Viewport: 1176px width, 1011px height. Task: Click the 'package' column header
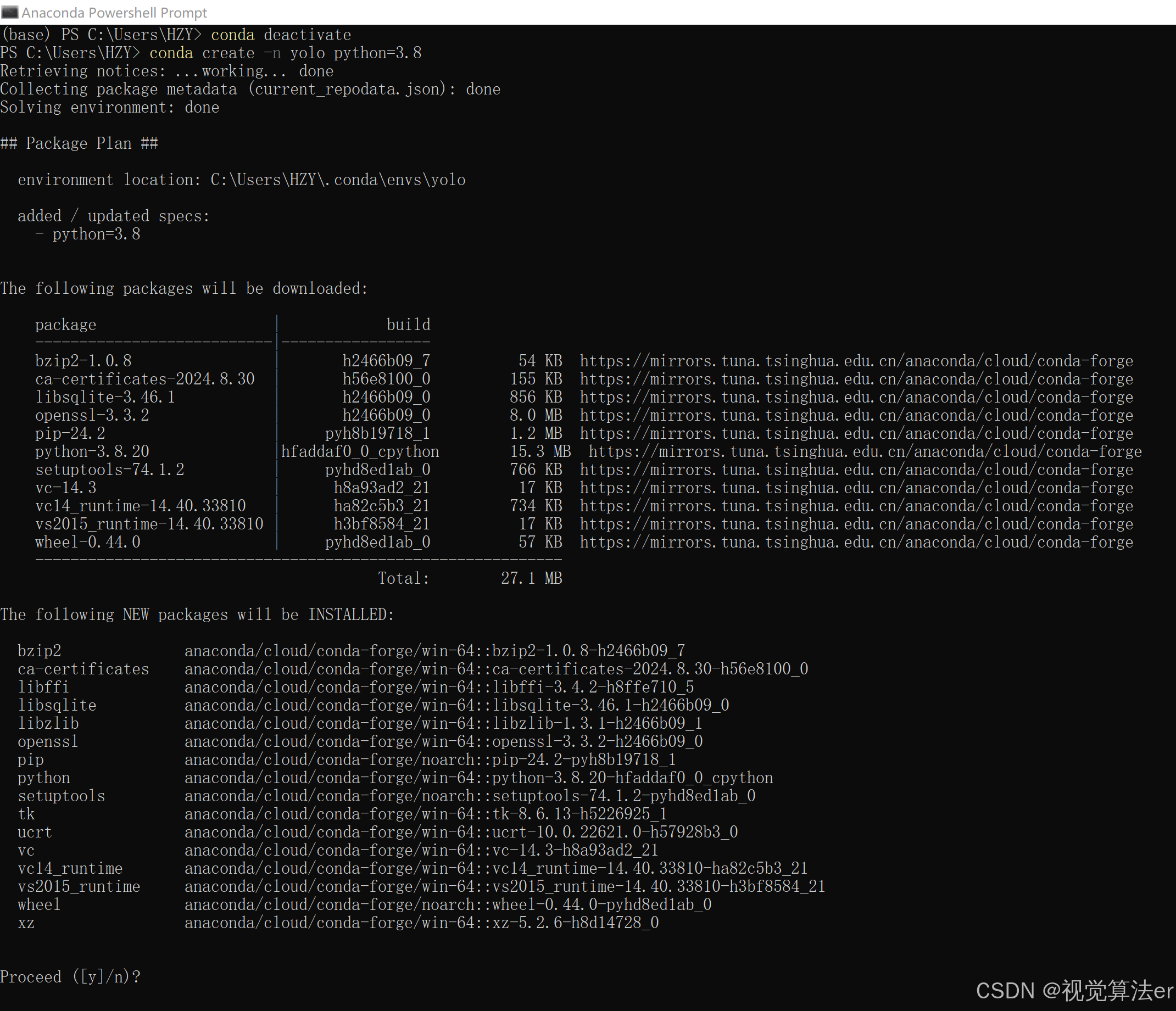pyautogui.click(x=66, y=325)
